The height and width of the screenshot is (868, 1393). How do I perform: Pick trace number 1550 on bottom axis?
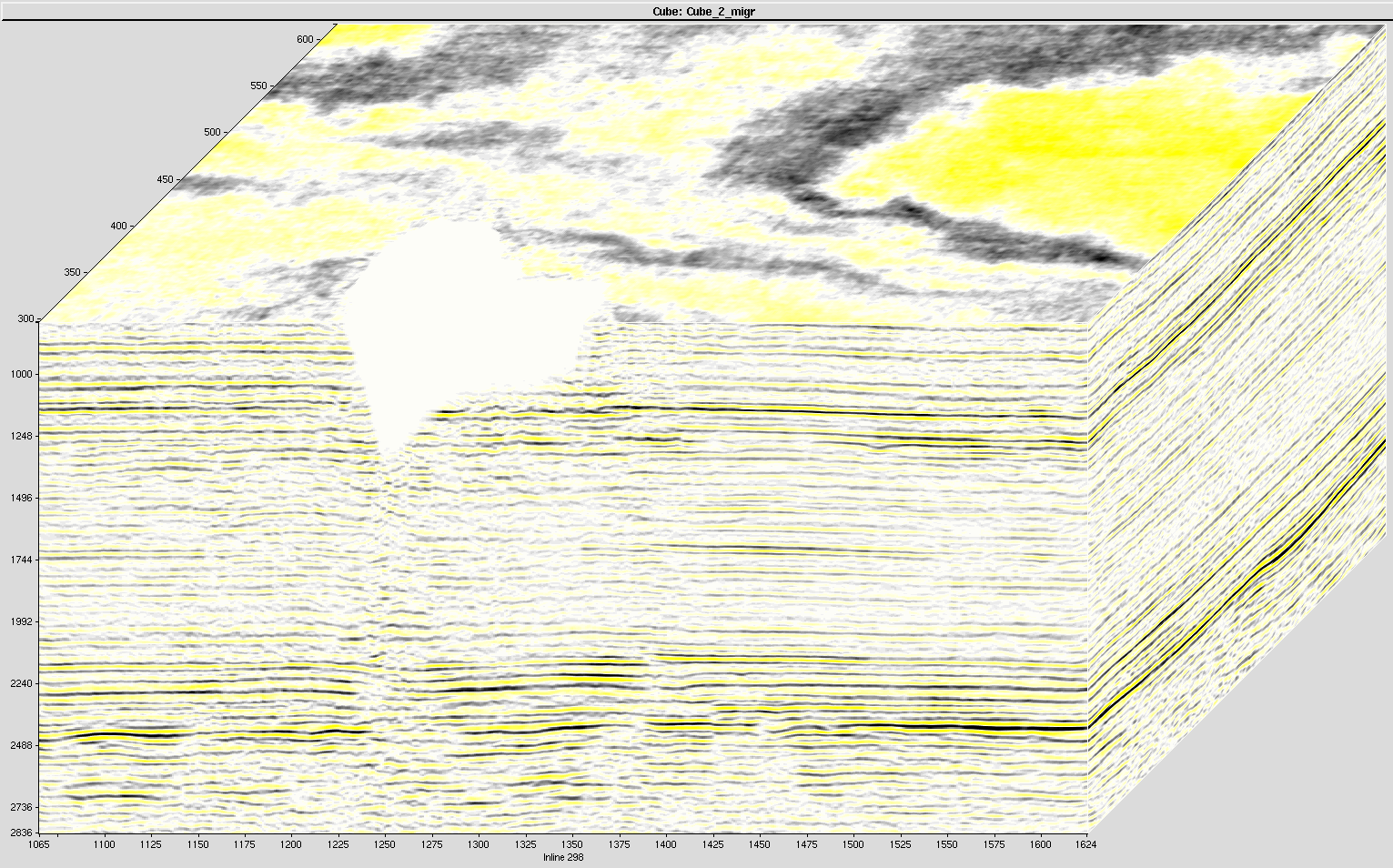(946, 844)
